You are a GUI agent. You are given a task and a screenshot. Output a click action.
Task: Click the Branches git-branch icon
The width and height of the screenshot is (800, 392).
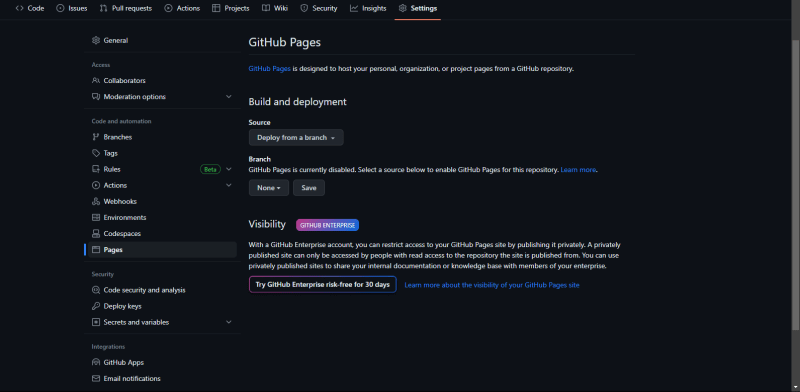point(96,137)
